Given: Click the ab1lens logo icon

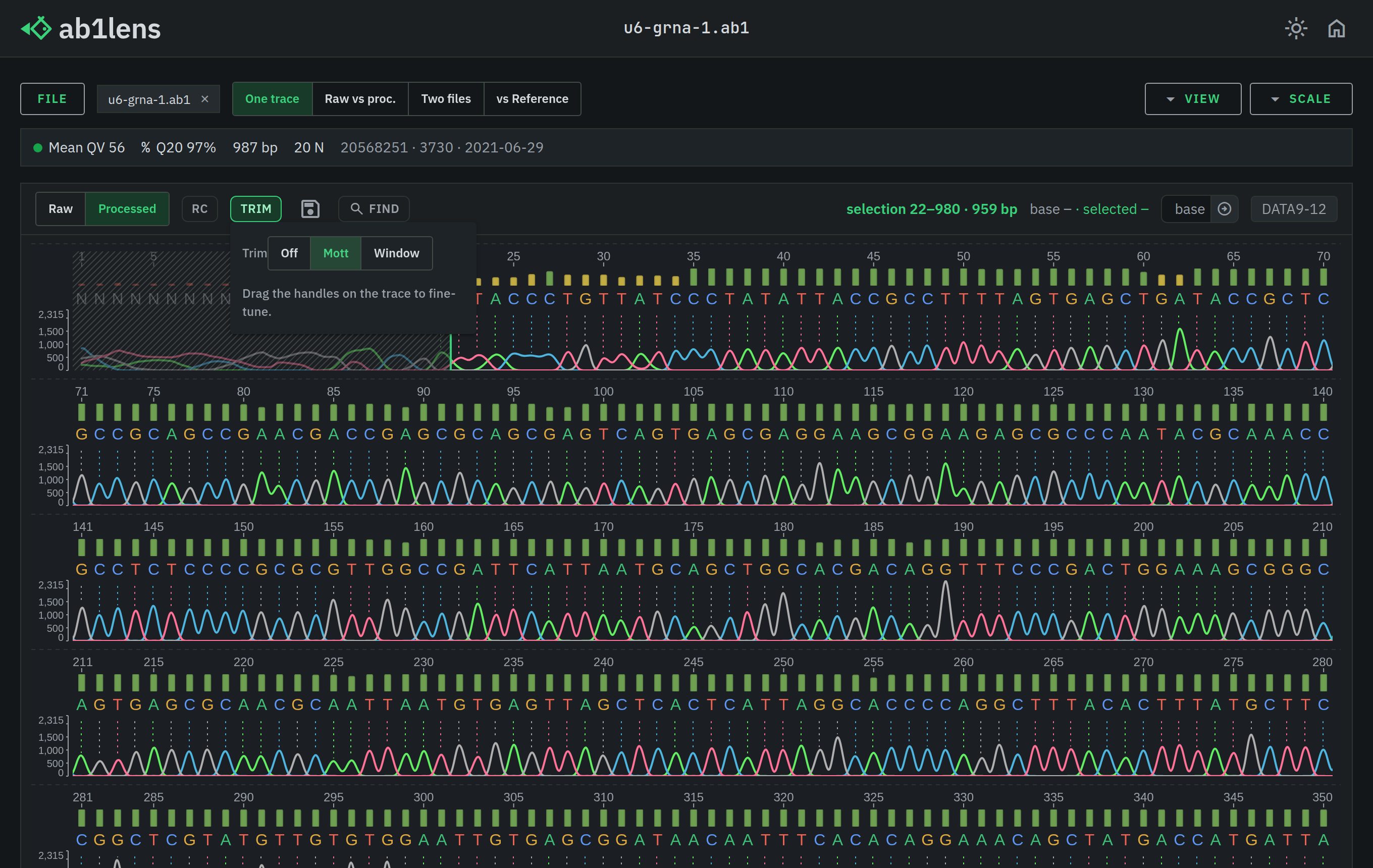Looking at the screenshot, I should [x=36, y=28].
